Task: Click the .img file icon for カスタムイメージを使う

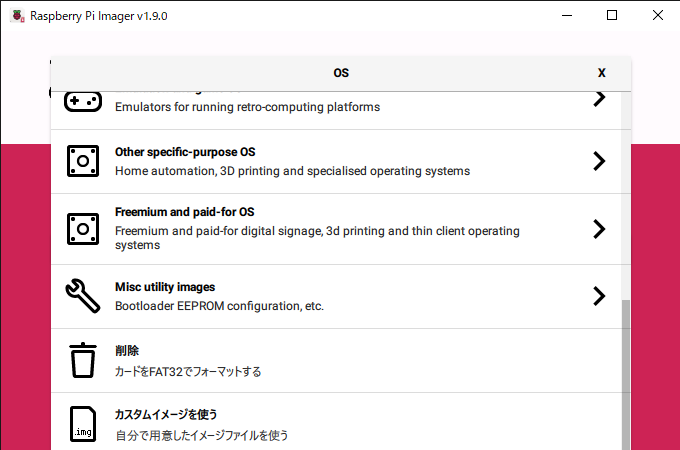Action: pyautogui.click(x=83, y=424)
